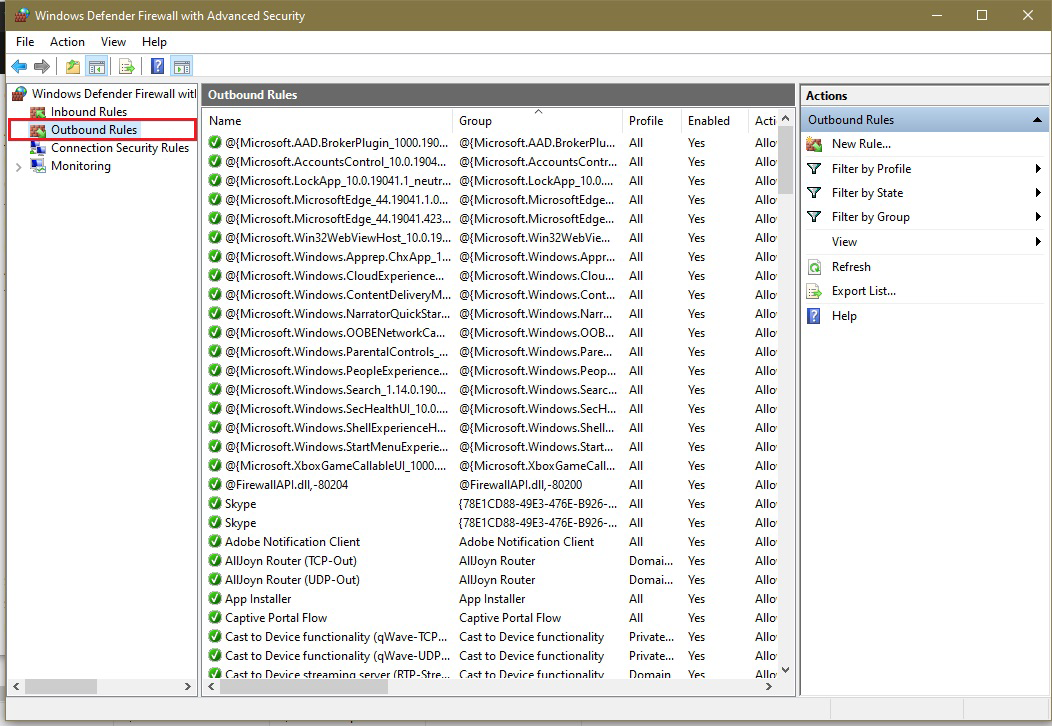1052x726 pixels.
Task: Select Outbound Rules in the tree
Action: (x=94, y=129)
